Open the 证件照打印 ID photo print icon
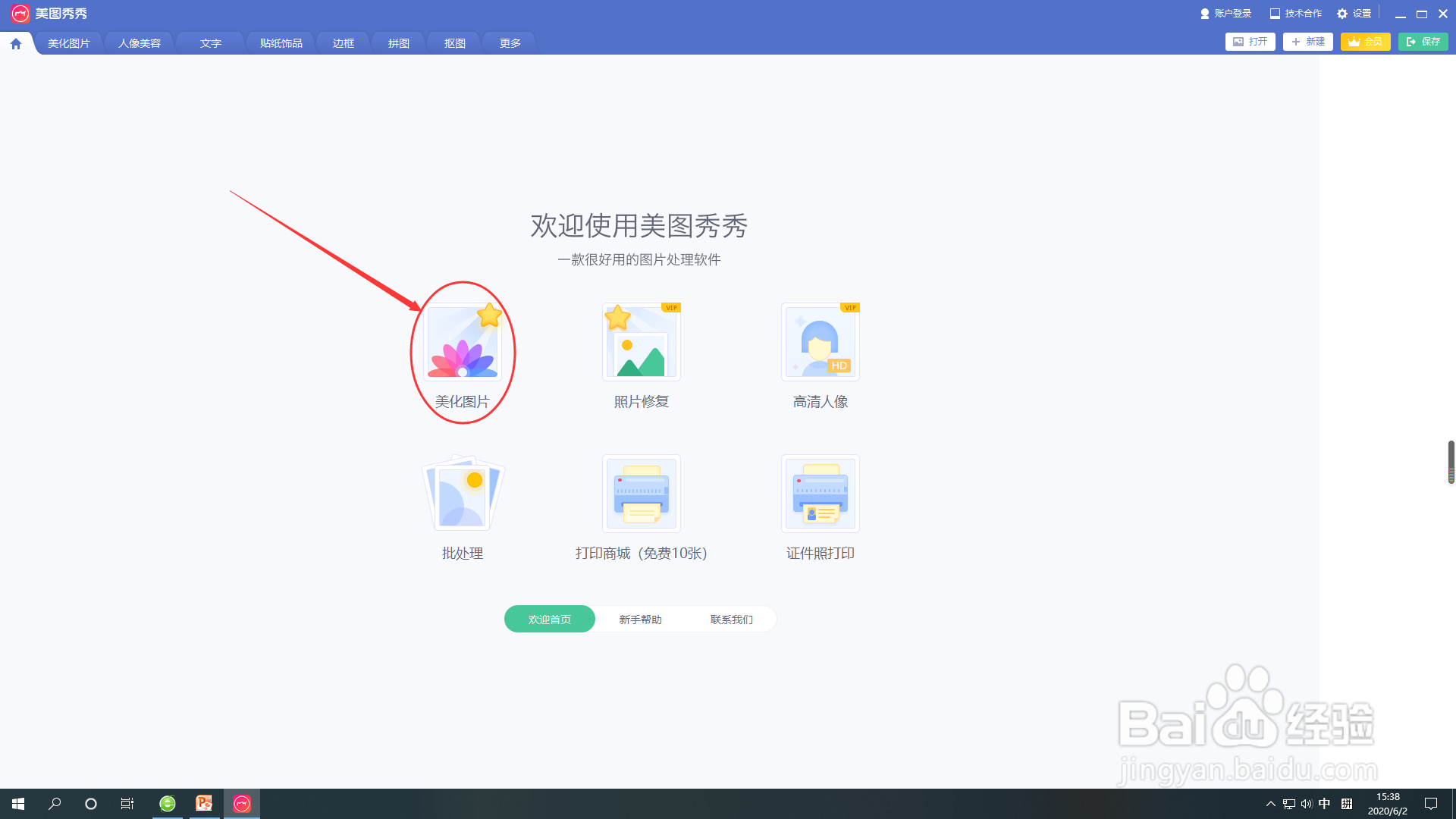Viewport: 1456px width, 819px height. click(821, 493)
